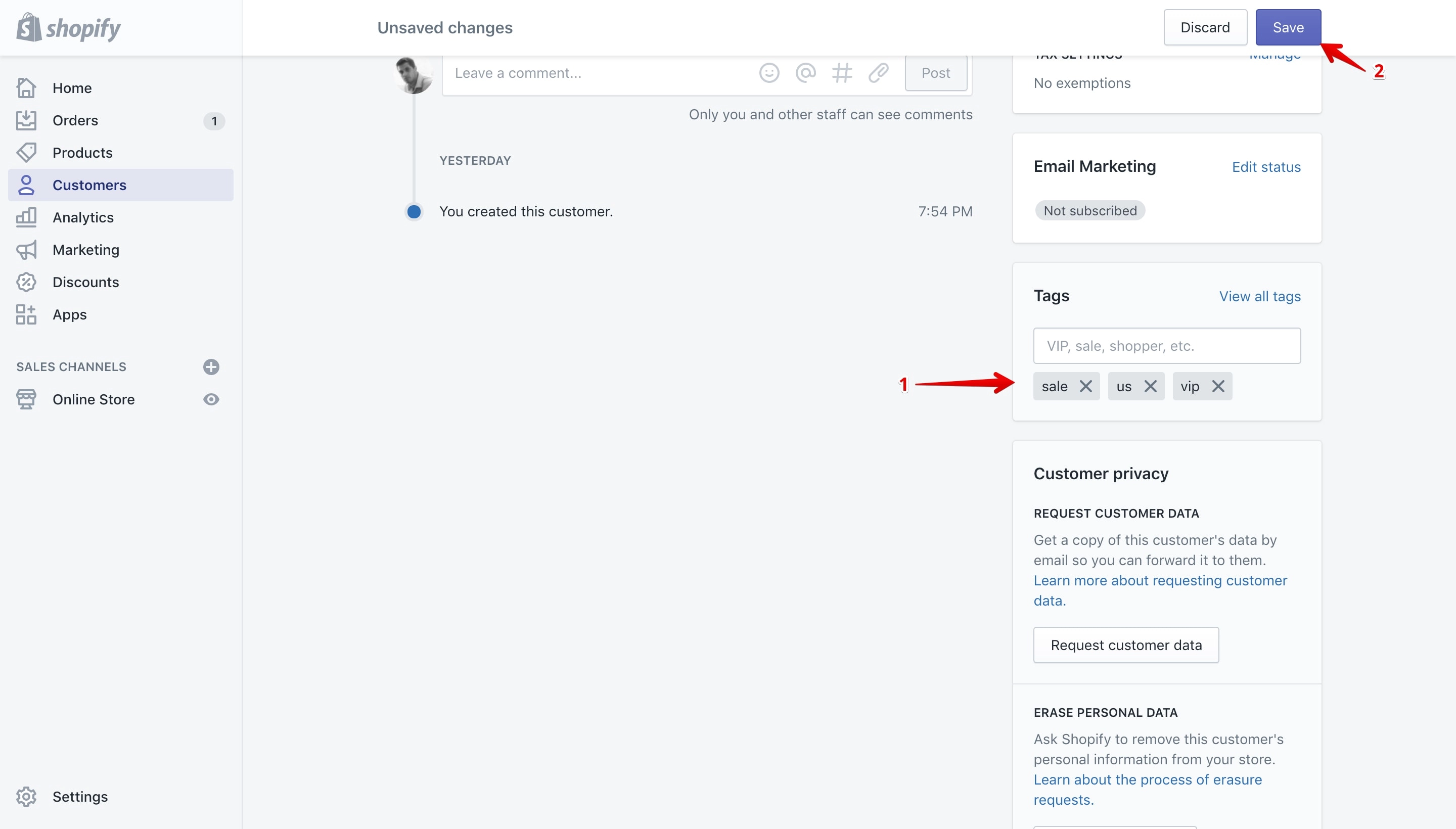The width and height of the screenshot is (1456, 829).
Task: Remove the vip tag
Action: [x=1218, y=387]
